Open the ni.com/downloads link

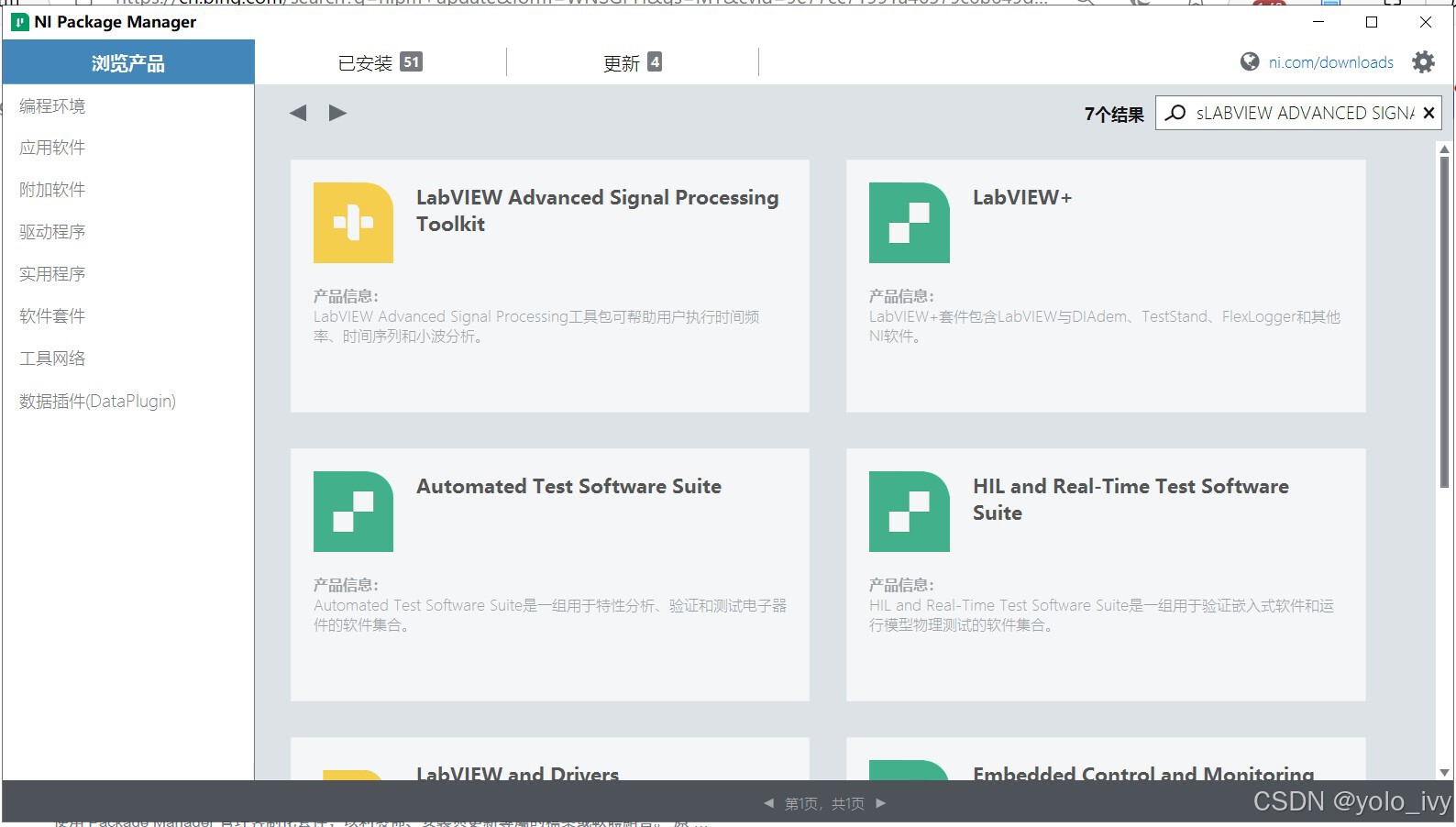(1330, 62)
